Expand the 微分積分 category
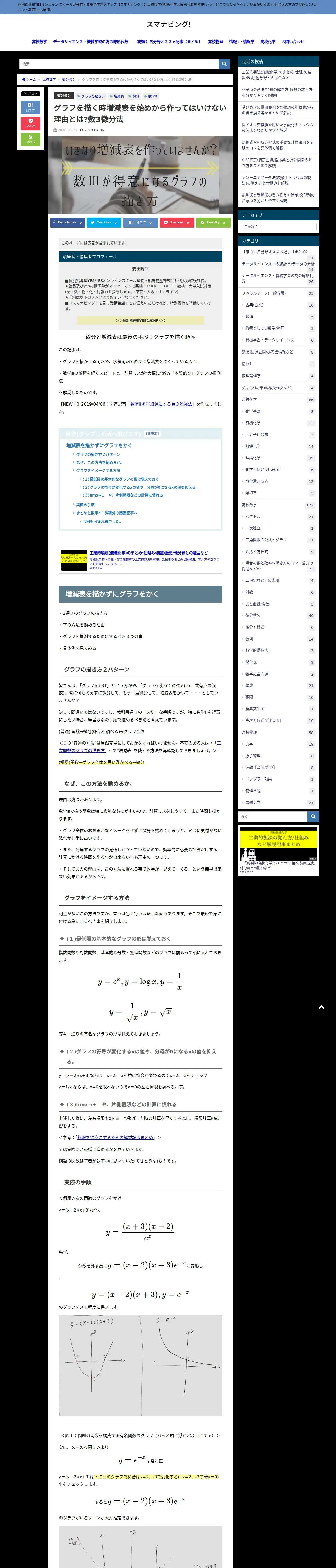The height and width of the screenshot is (1568, 336). (x=279, y=615)
